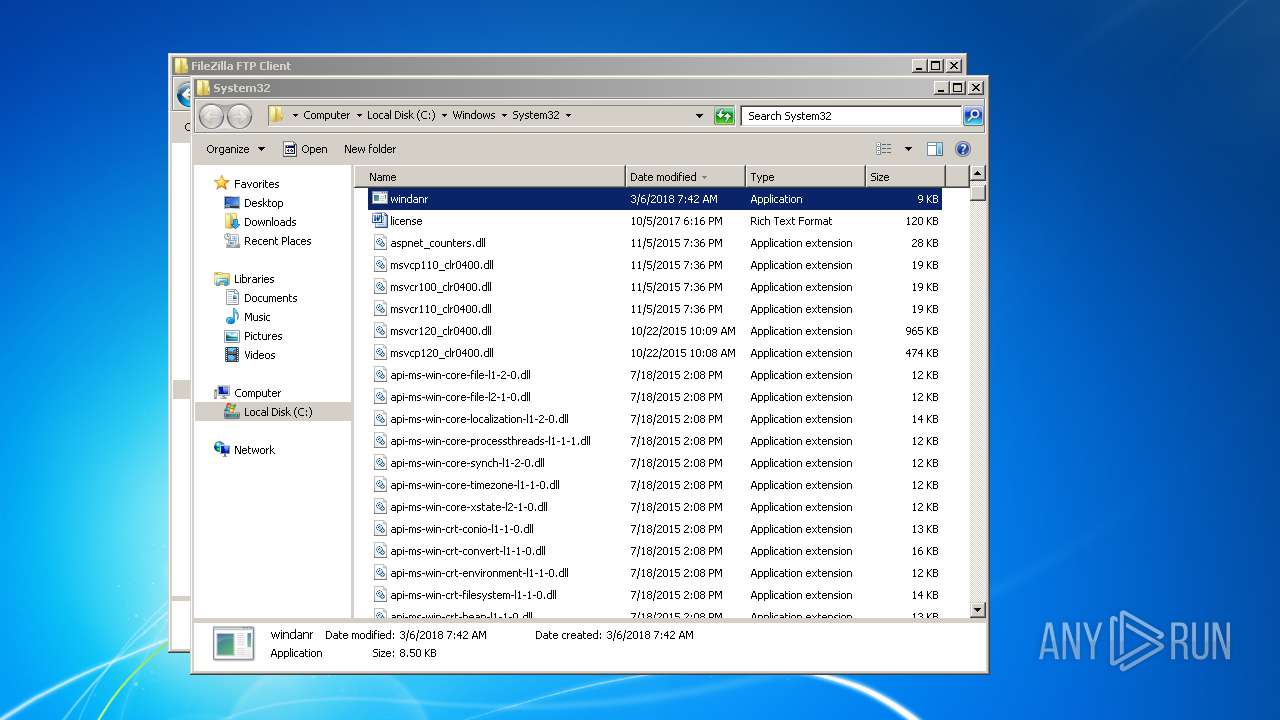Screen dimensions: 1280x720
Task: Sort by the Type column header
Action: [805, 177]
